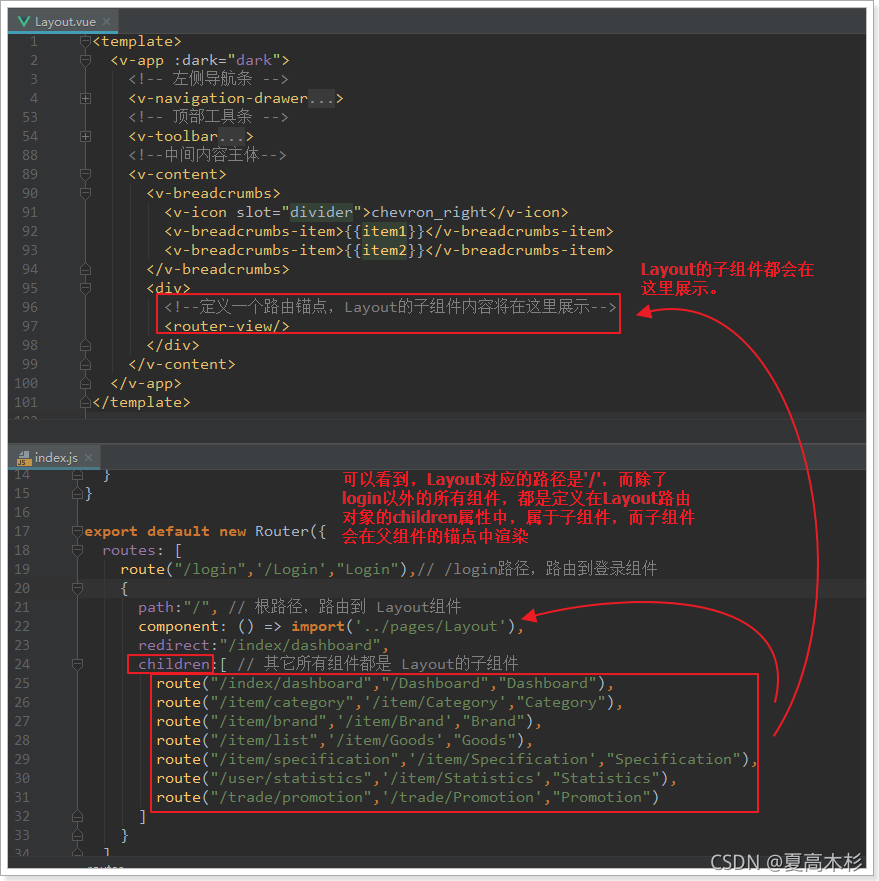Click line number 19 in index.js gutter
Screen dimensions: 879x881
pos(22,569)
